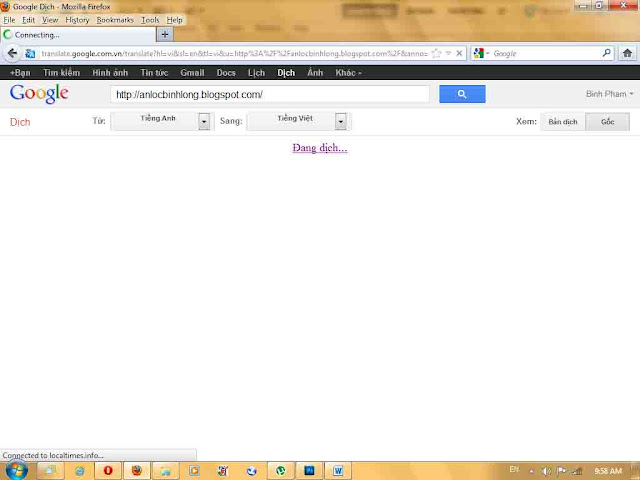Click the Google logo
Image resolution: width=640 pixels, height=480 pixels.
click(39, 93)
